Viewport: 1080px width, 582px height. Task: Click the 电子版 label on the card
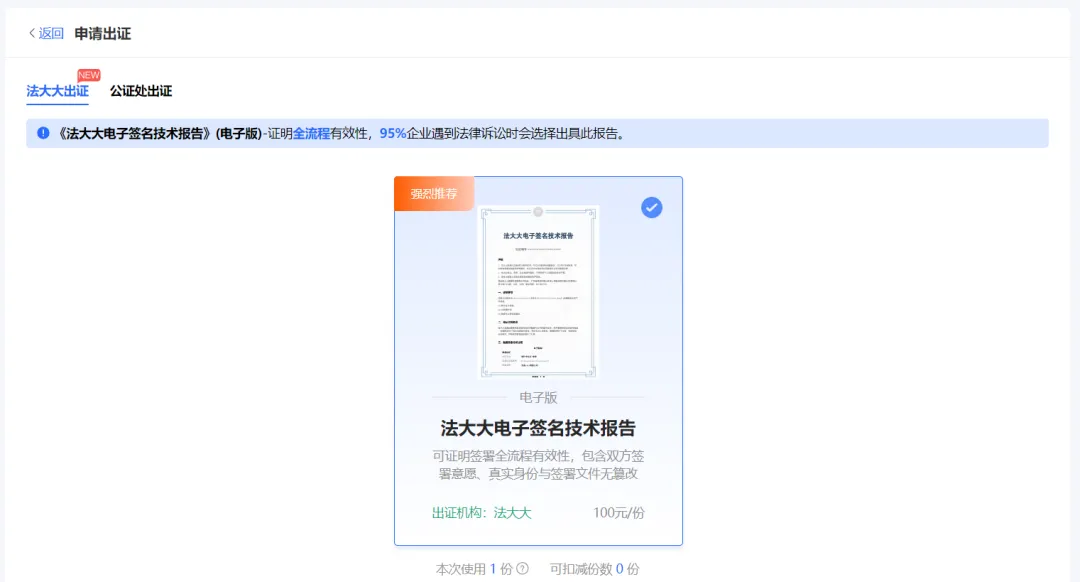coord(538,397)
